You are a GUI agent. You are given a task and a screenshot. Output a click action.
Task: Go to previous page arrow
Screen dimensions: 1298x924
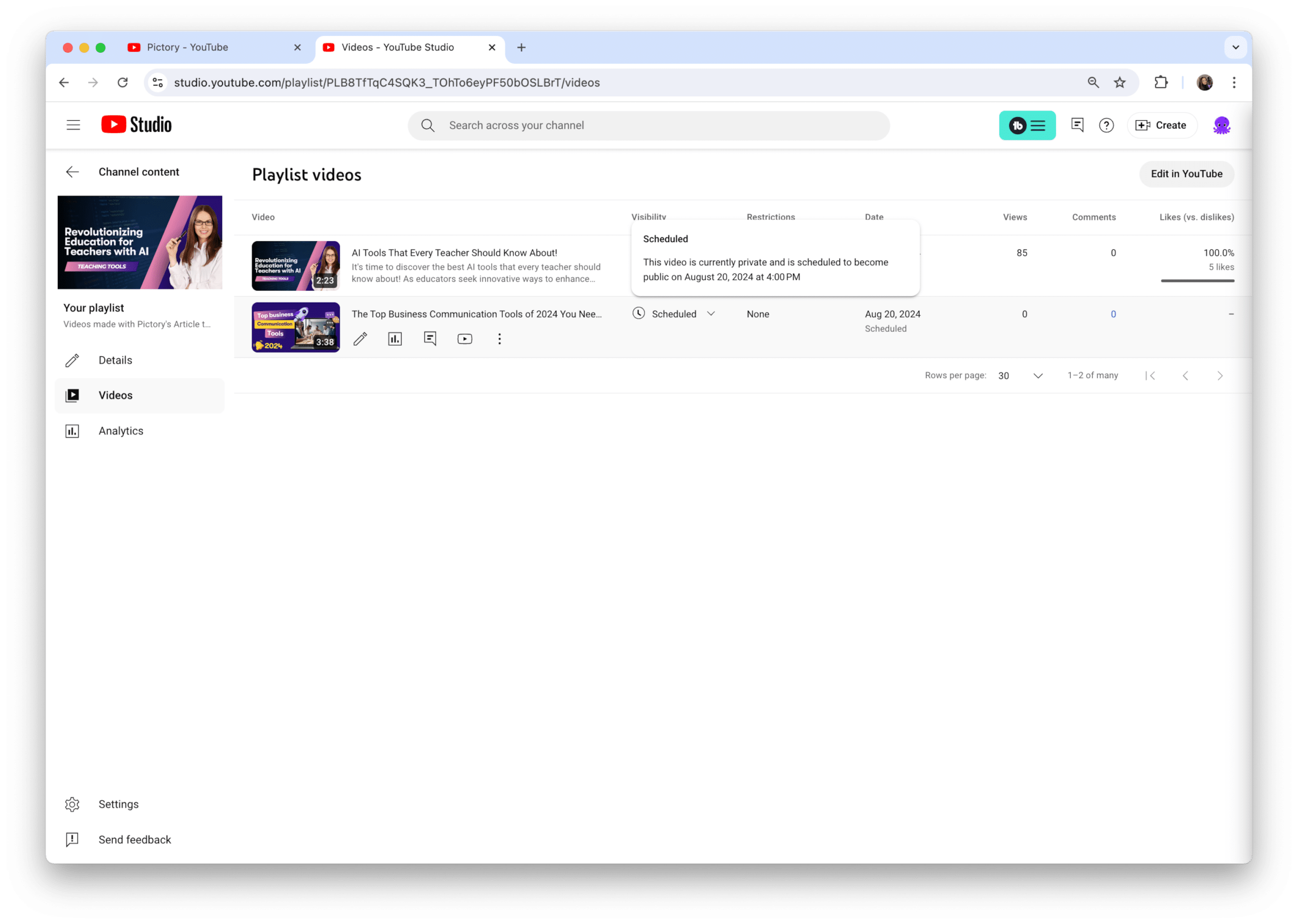click(1185, 376)
